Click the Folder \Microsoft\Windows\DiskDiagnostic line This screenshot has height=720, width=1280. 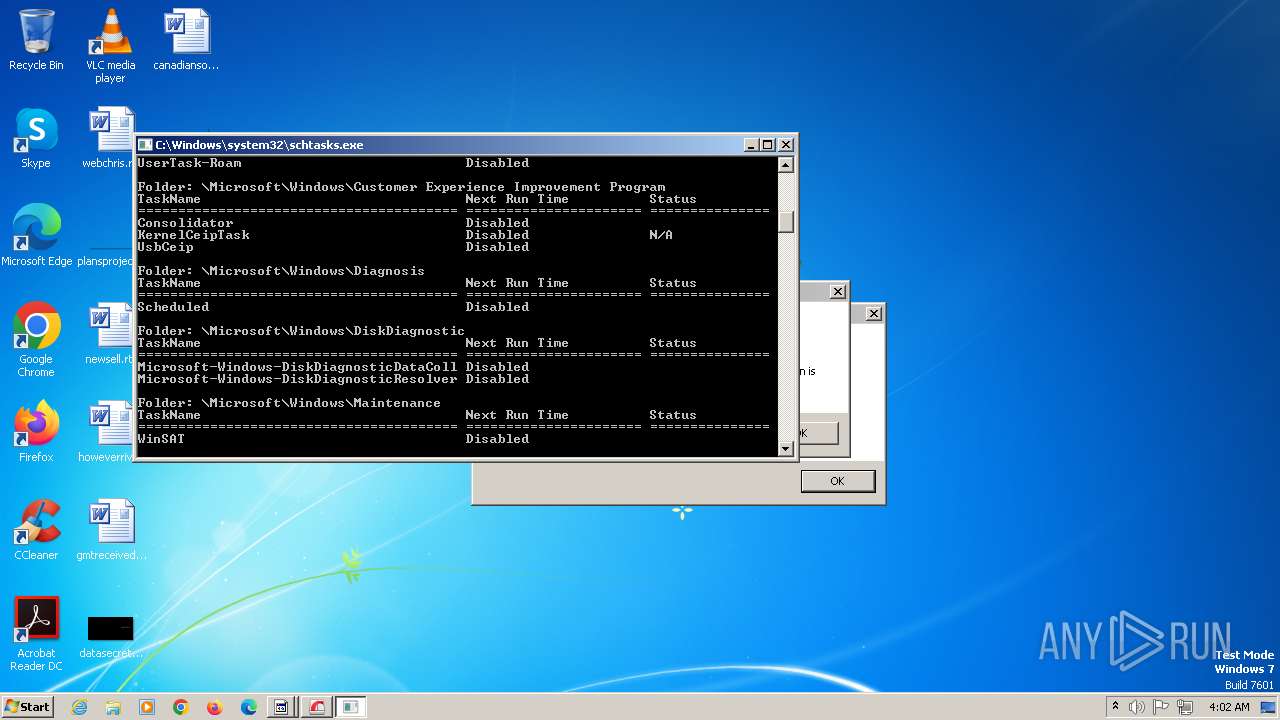301,331
